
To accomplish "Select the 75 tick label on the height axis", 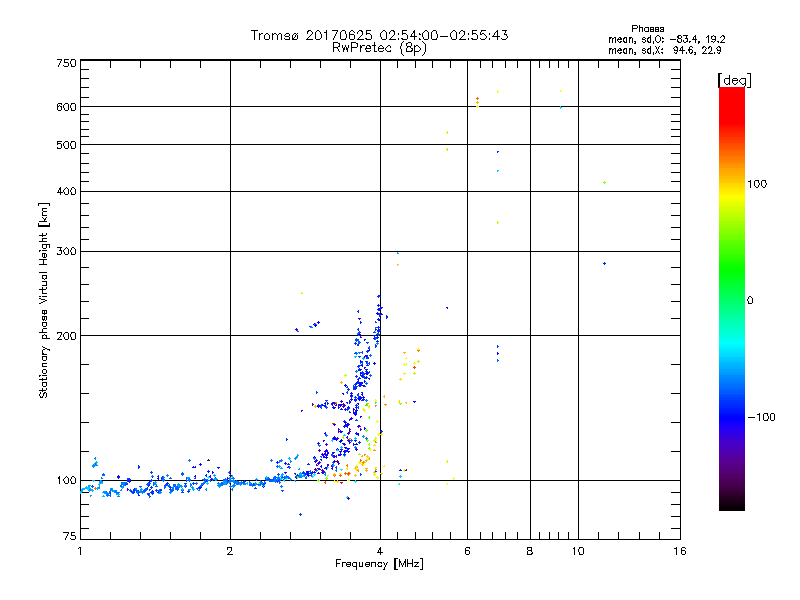I will (x=70, y=539).
